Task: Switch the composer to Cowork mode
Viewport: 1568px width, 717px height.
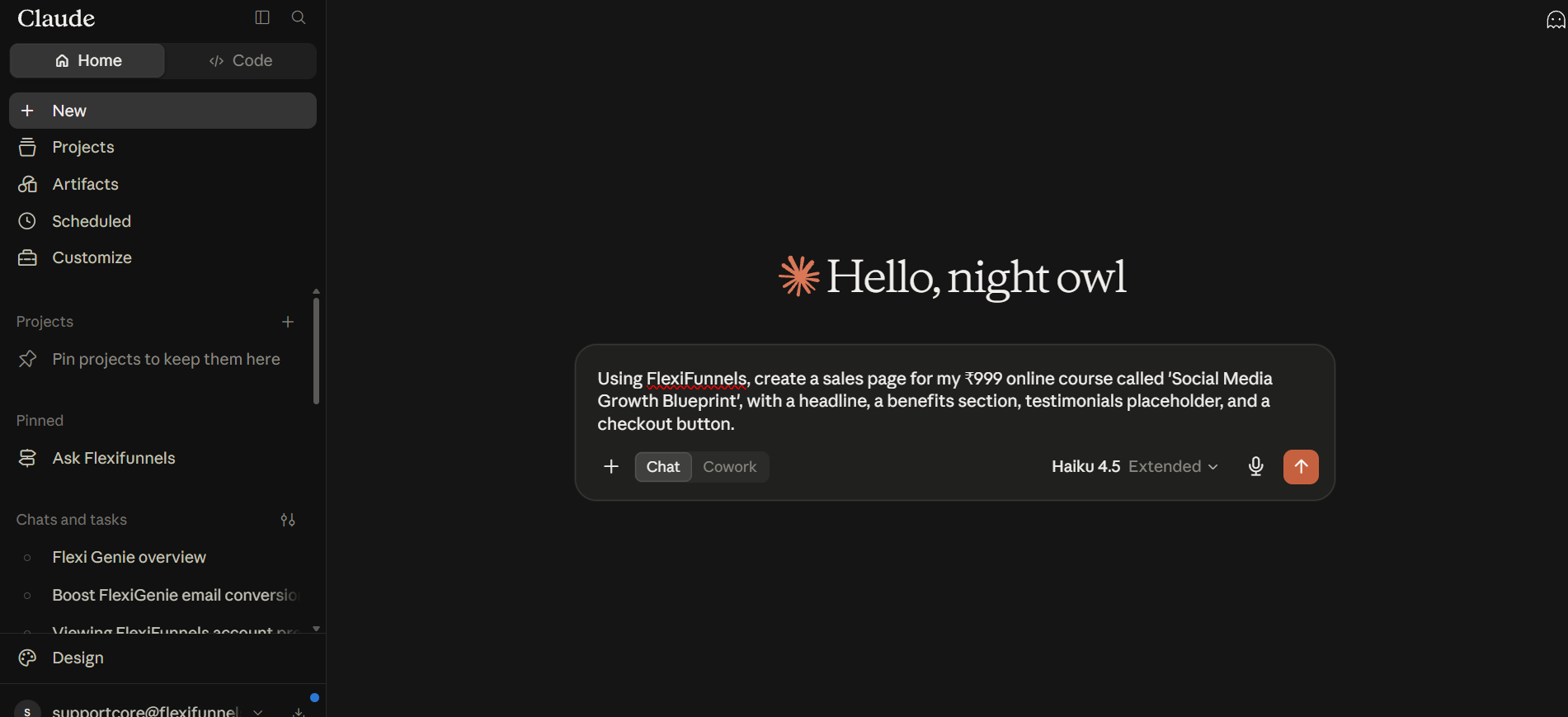Action: (730, 467)
